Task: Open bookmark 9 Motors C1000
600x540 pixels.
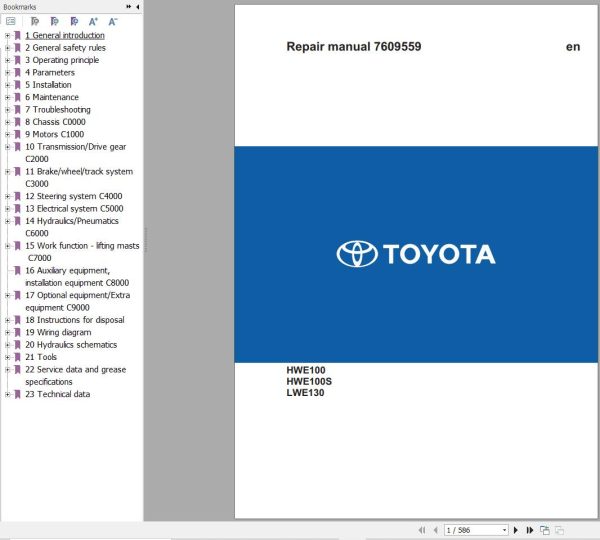Action: point(55,134)
